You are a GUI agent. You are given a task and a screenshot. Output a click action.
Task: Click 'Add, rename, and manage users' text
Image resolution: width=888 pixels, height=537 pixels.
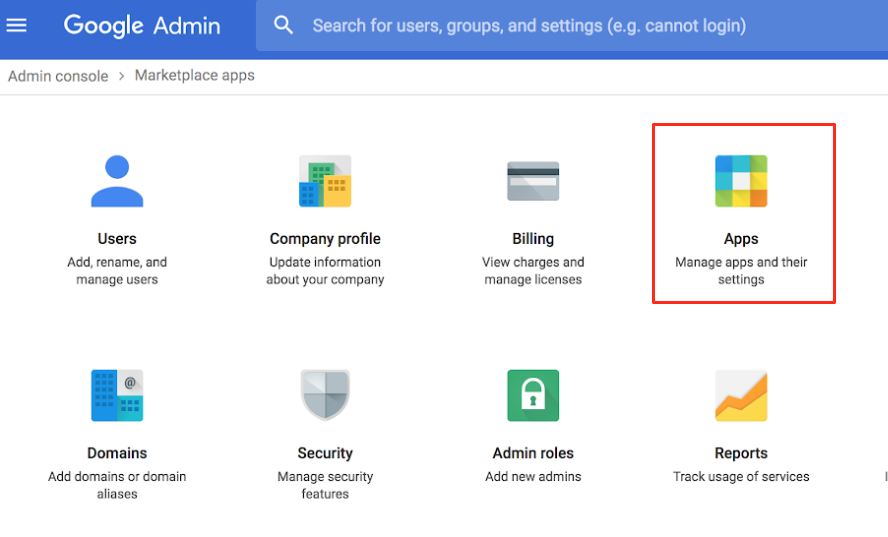117,271
